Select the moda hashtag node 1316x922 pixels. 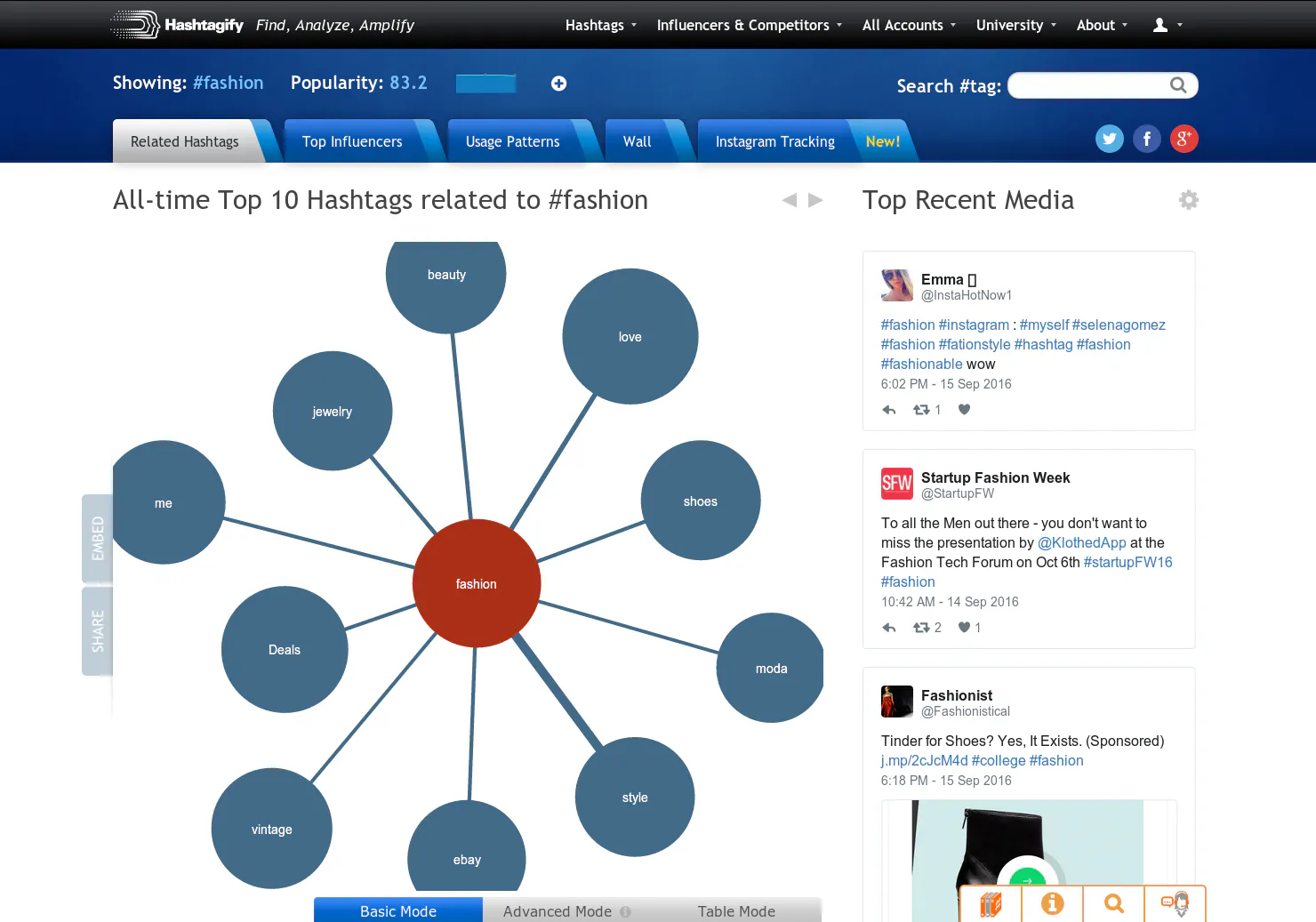[770, 668]
